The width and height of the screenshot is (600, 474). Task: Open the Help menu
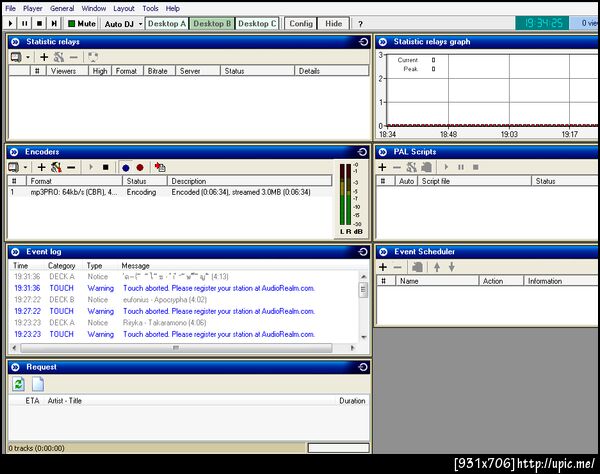173,8
